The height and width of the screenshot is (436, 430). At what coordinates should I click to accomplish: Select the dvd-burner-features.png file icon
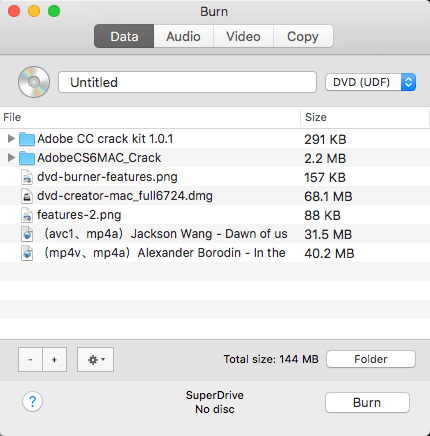pos(27,177)
